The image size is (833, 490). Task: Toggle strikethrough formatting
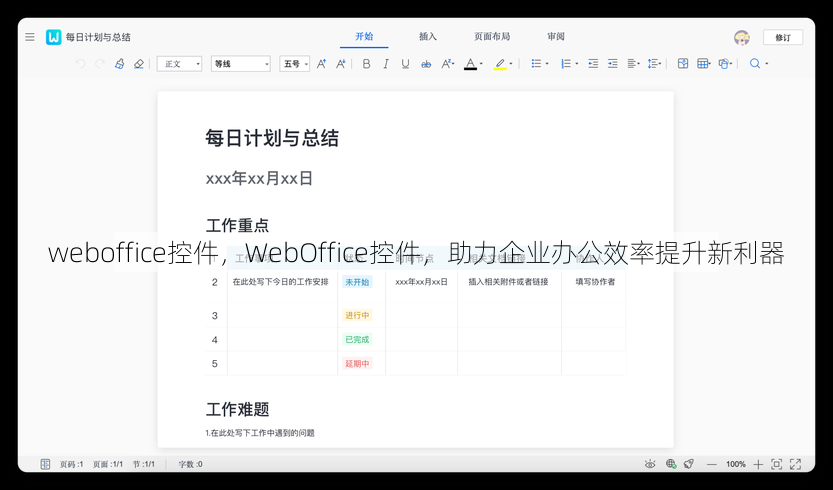coord(426,64)
